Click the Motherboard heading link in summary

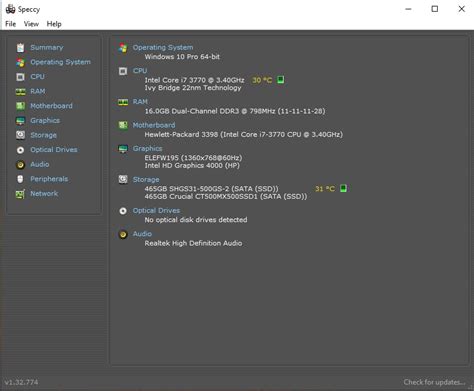point(154,125)
